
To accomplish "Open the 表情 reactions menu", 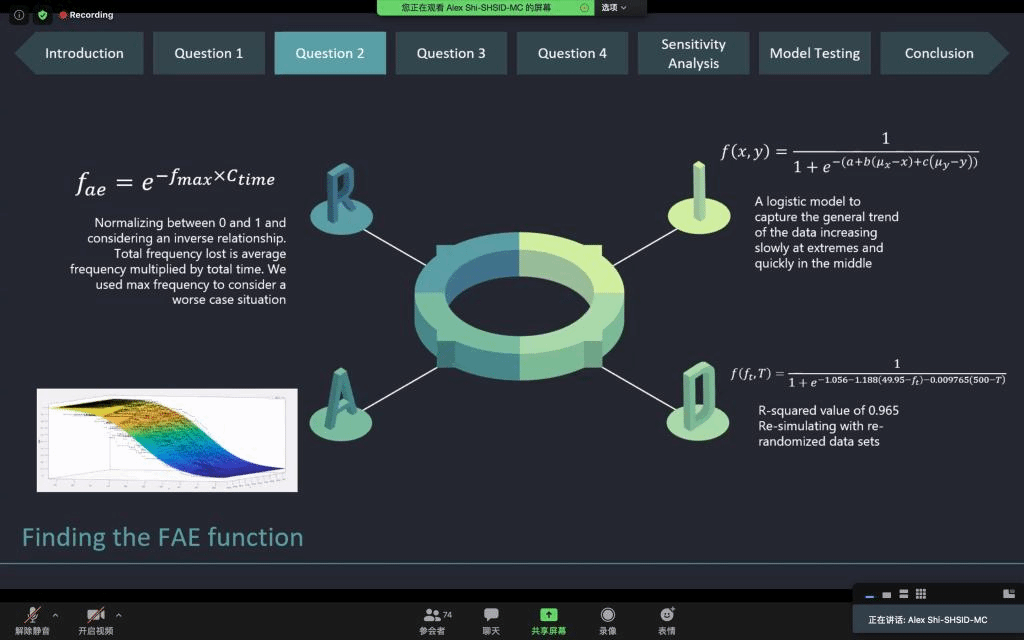I will [667, 620].
